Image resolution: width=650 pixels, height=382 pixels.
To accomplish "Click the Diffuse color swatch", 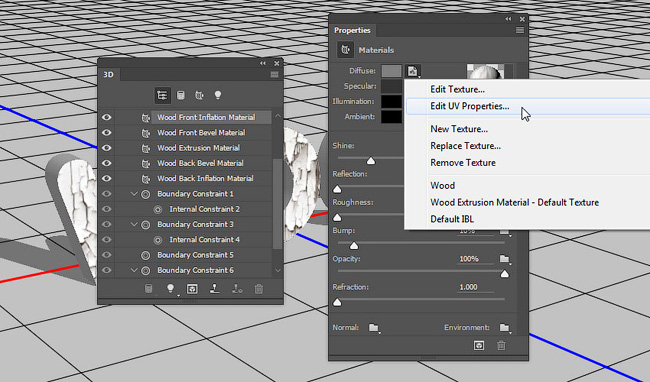I will [391, 71].
